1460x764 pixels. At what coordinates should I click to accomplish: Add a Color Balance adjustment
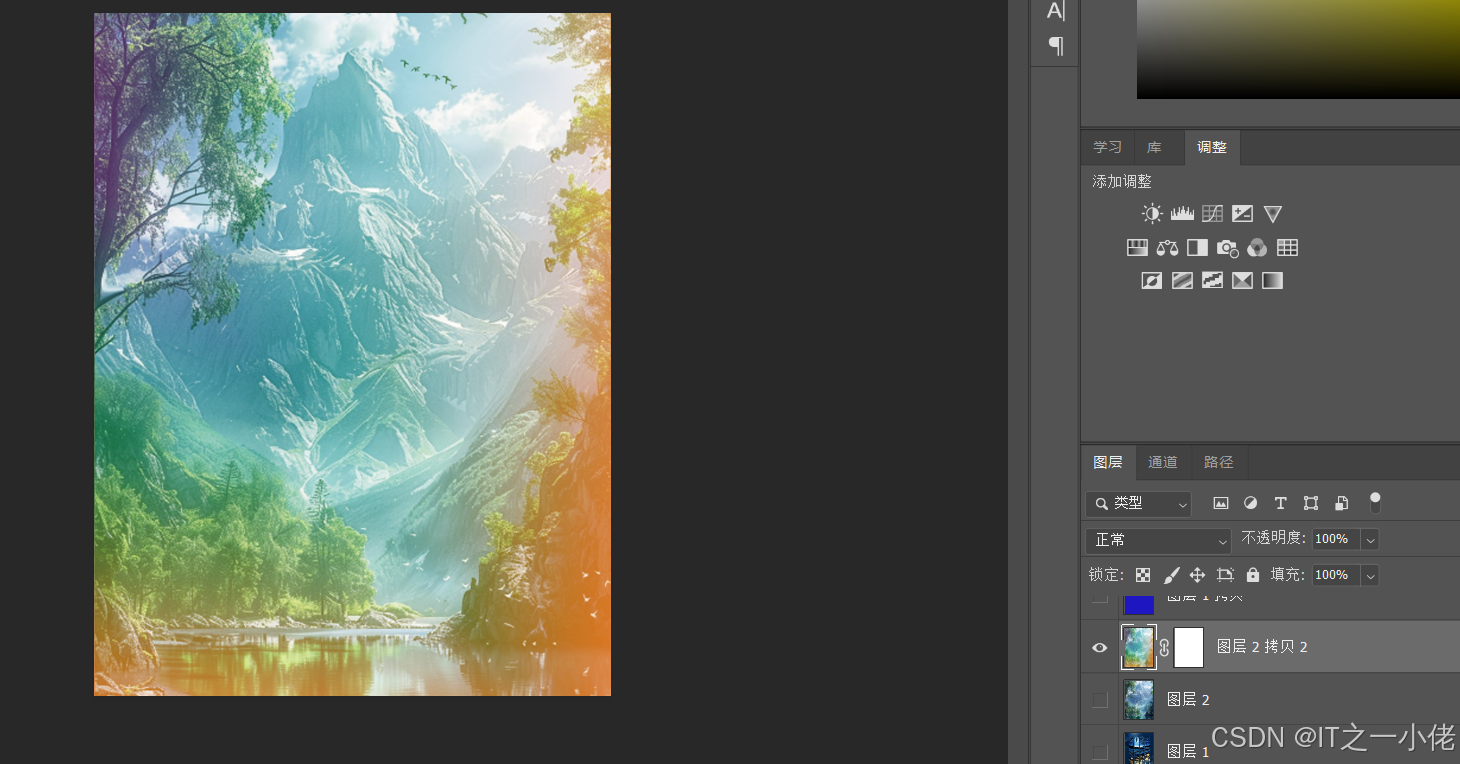click(1167, 247)
